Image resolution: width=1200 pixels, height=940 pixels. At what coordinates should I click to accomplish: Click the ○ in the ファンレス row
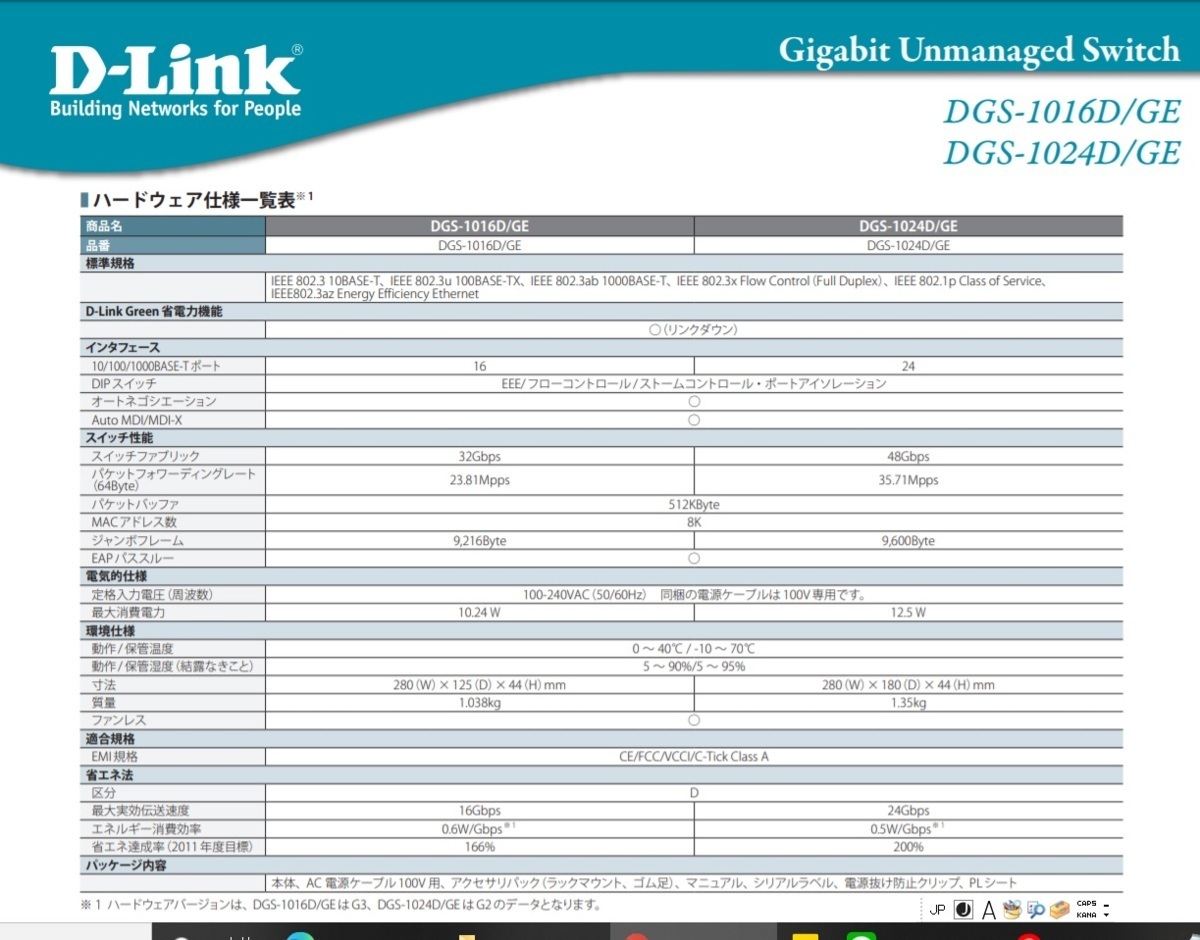click(x=694, y=720)
